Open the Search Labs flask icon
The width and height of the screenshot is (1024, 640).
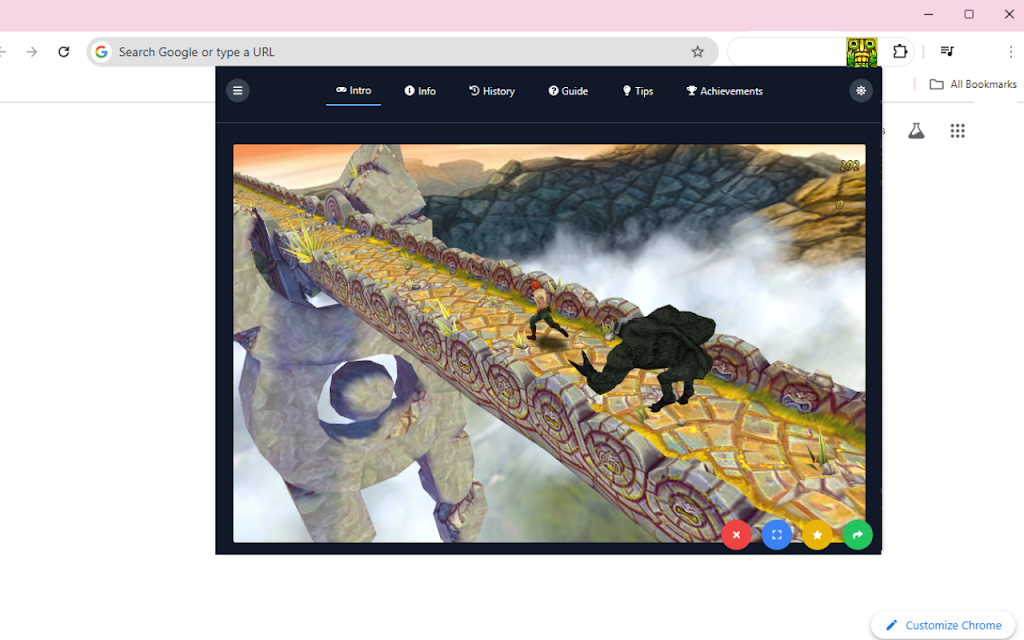916,131
